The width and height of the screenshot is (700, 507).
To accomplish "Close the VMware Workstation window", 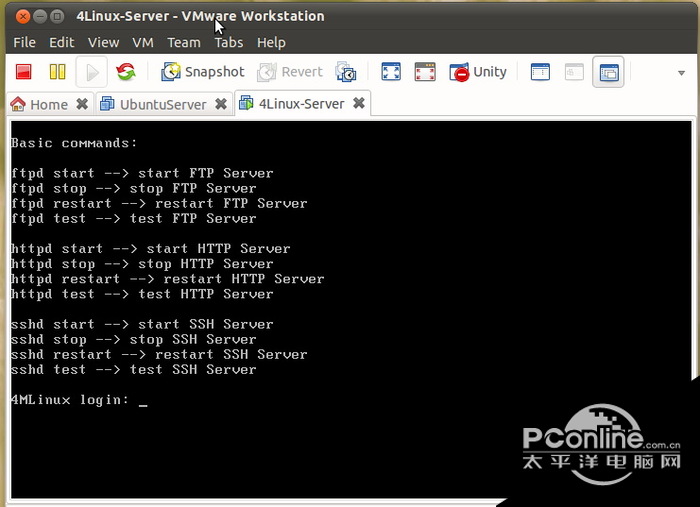I will [x=23, y=17].
